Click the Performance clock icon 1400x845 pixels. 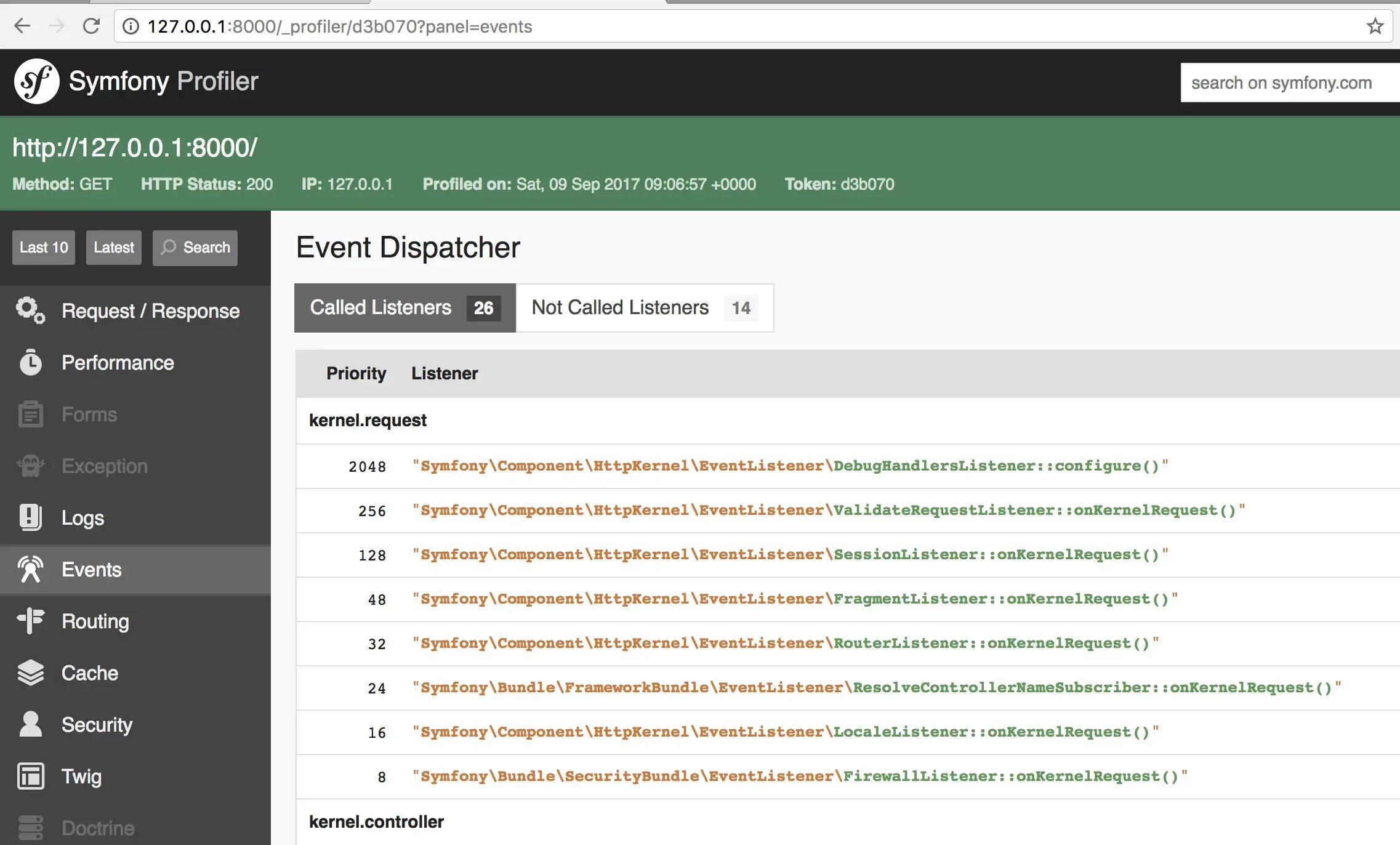click(30, 362)
